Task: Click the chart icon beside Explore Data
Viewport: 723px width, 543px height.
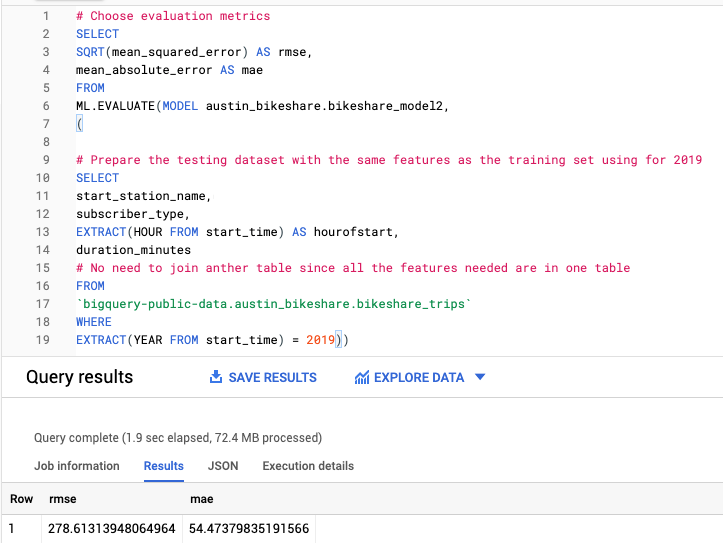Action: 362,378
